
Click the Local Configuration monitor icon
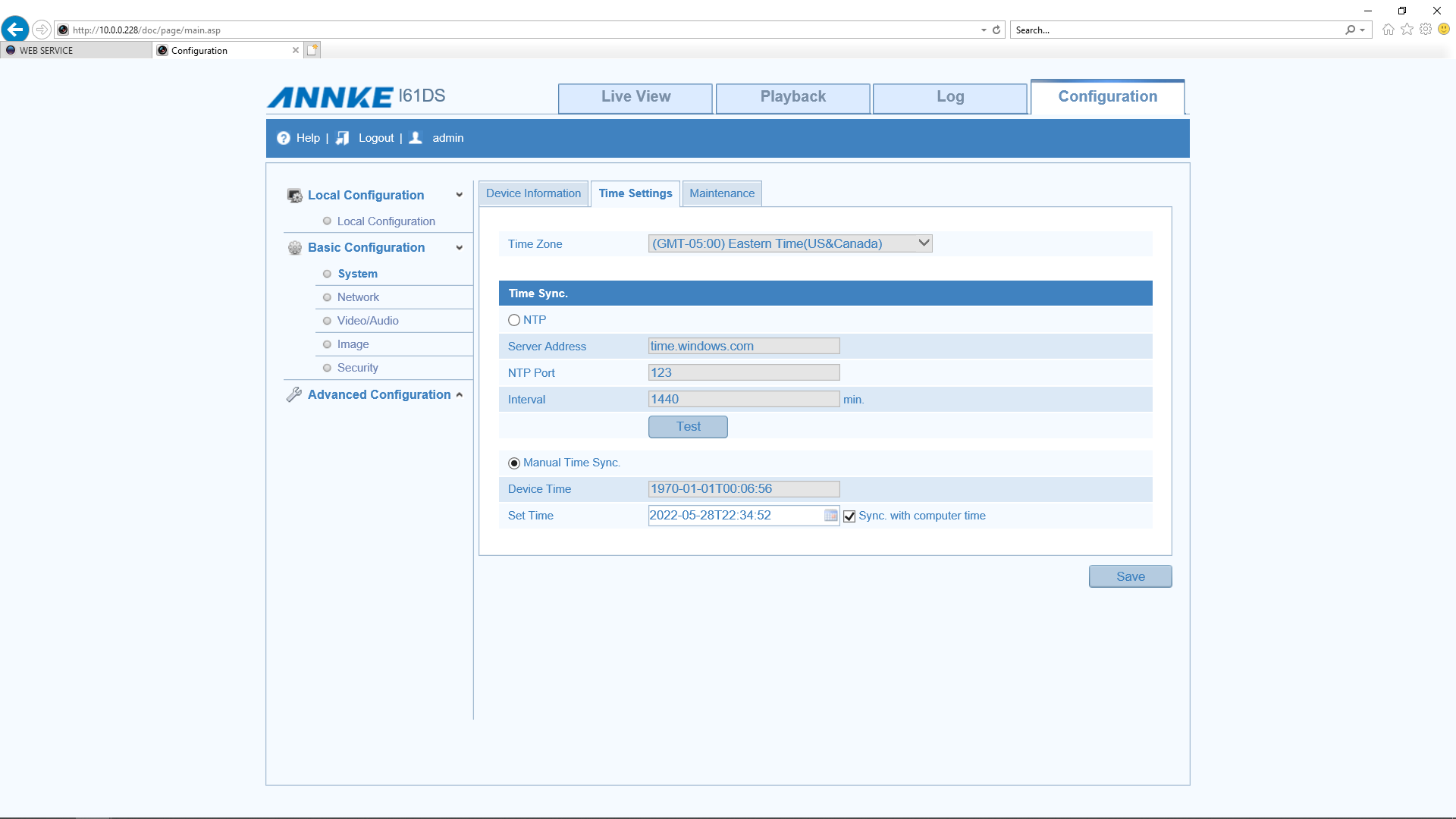[x=295, y=196]
